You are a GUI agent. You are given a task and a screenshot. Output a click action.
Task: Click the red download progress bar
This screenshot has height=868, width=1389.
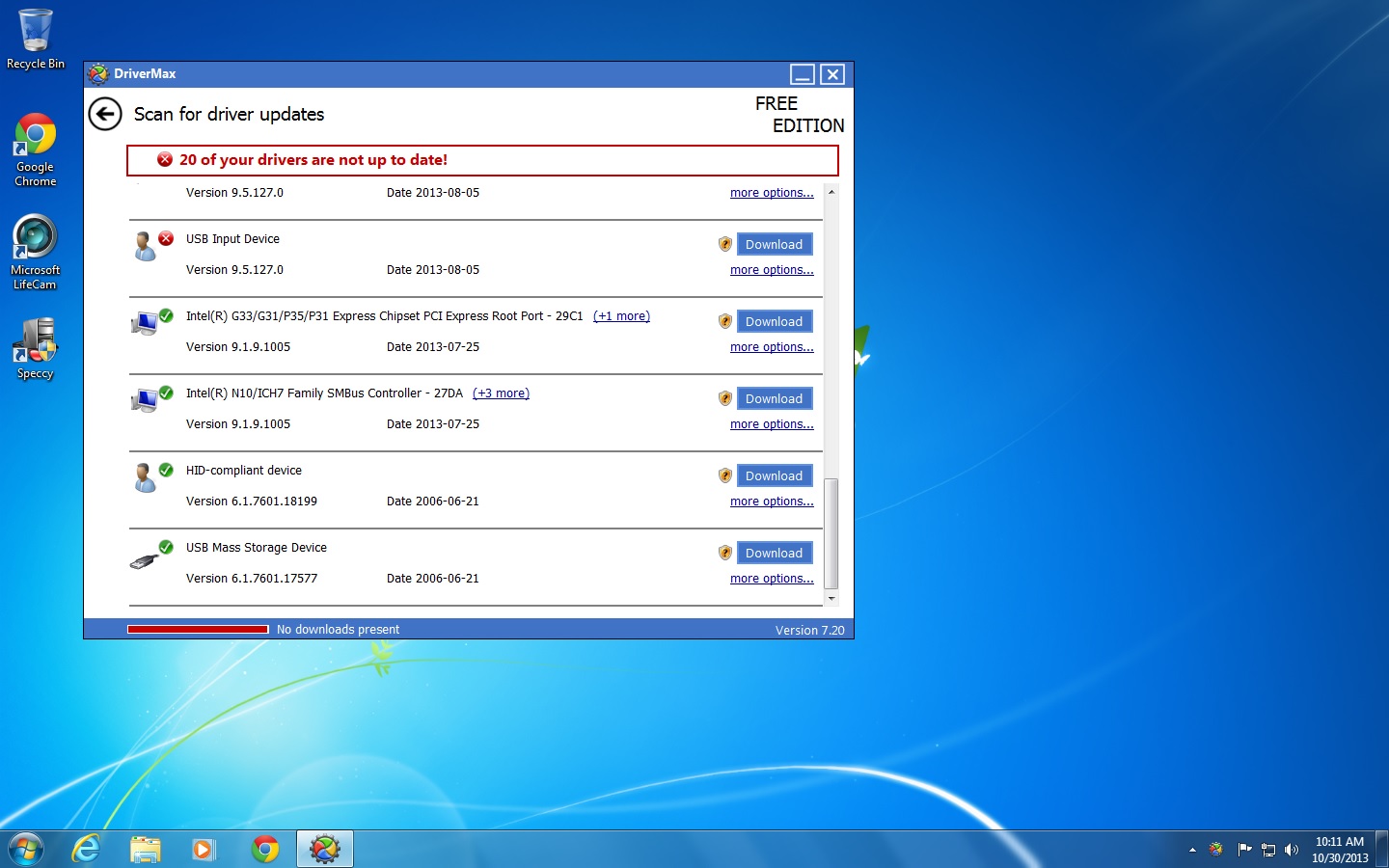pos(198,630)
